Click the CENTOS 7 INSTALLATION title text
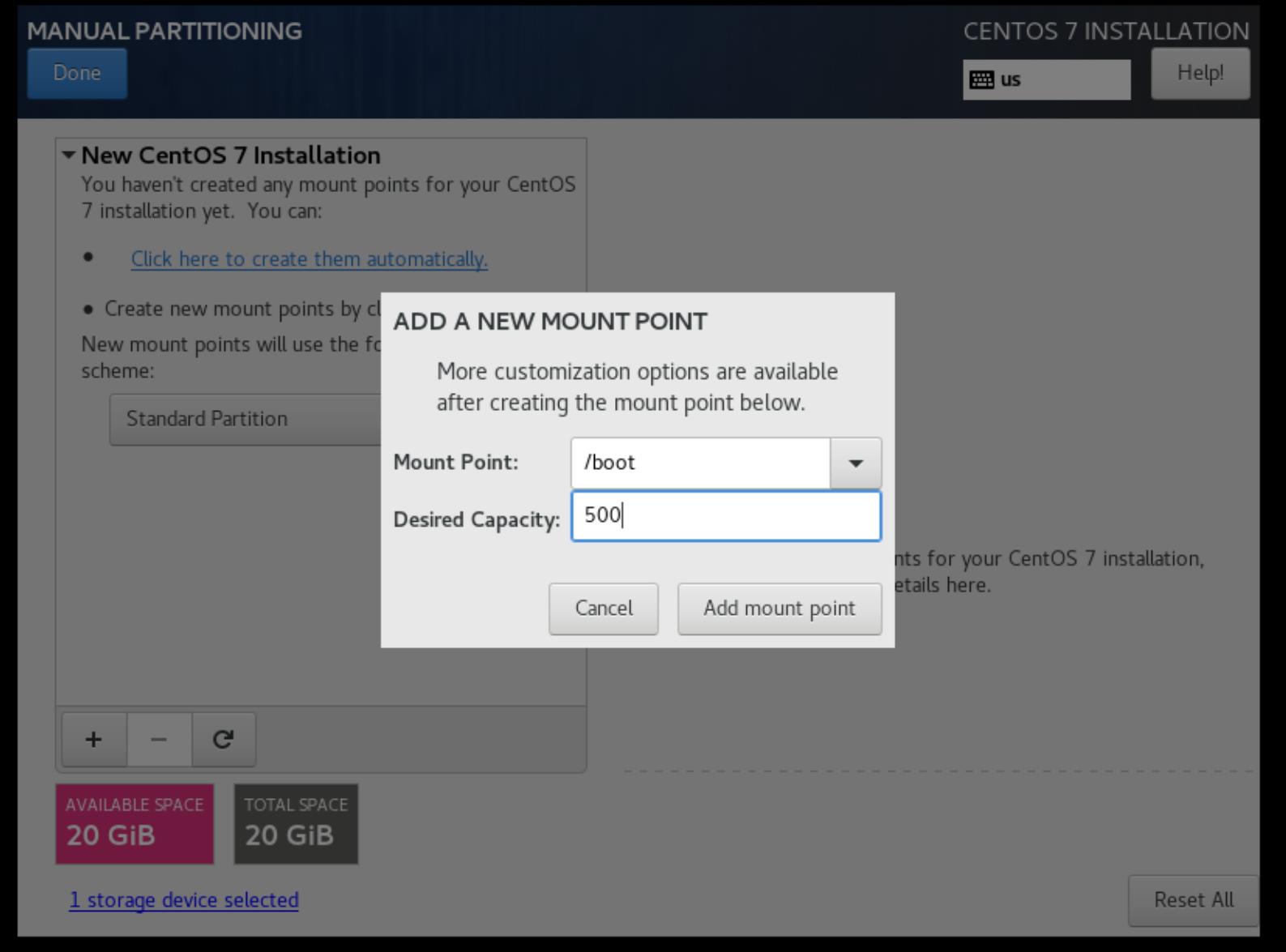This screenshot has width=1286, height=952. click(1106, 31)
